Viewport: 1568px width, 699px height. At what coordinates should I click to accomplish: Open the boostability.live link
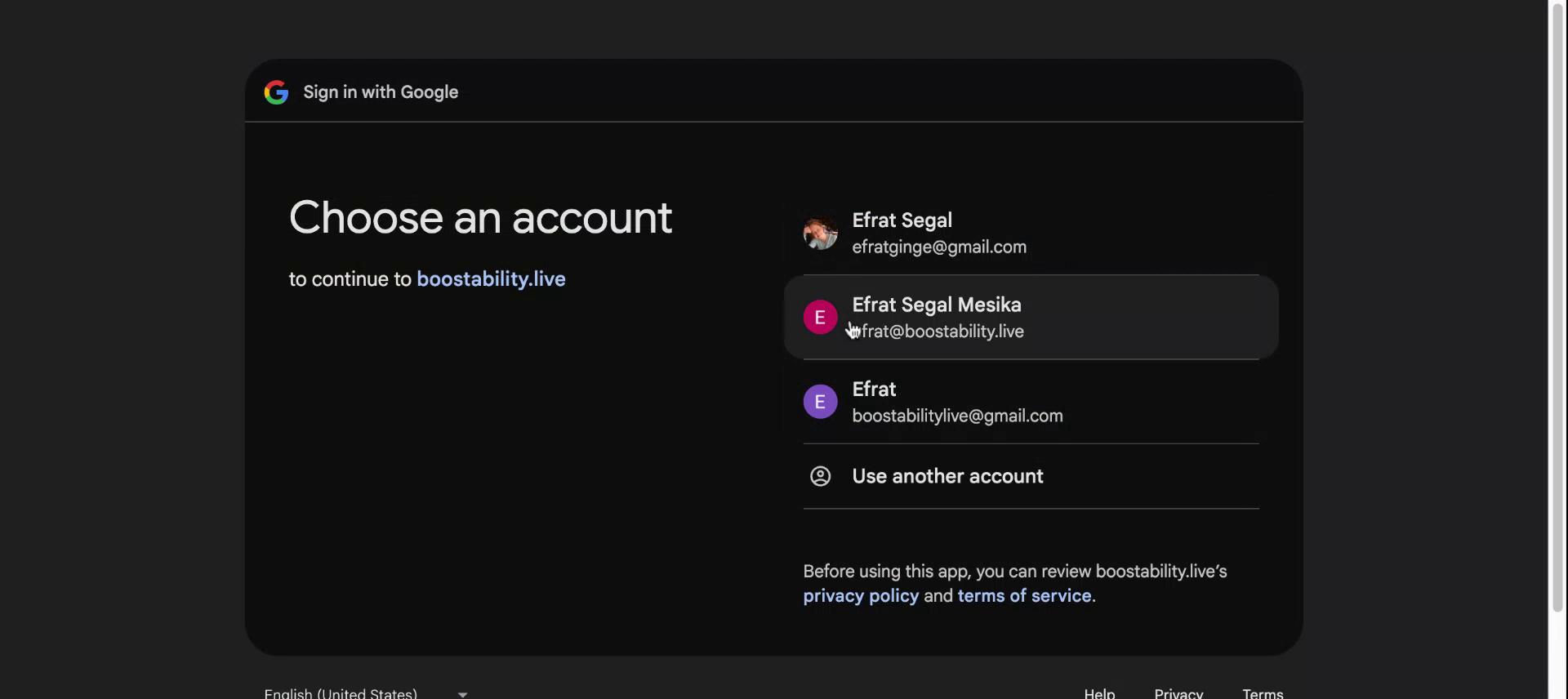491,279
